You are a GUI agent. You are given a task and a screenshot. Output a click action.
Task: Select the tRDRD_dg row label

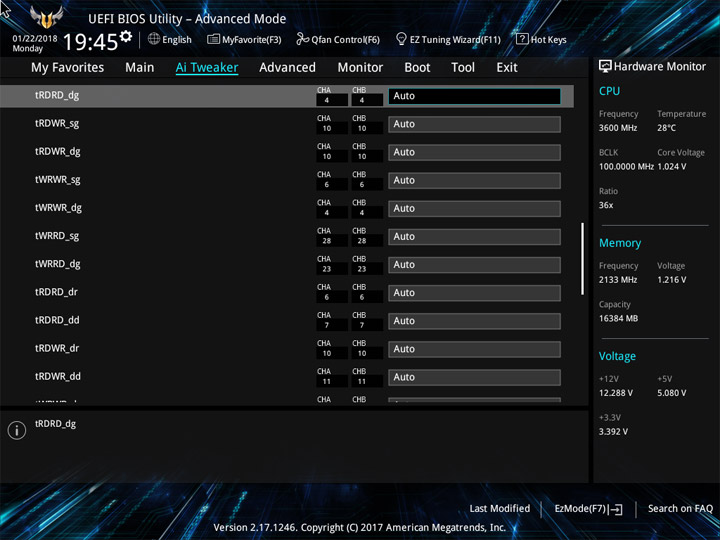[57, 96]
